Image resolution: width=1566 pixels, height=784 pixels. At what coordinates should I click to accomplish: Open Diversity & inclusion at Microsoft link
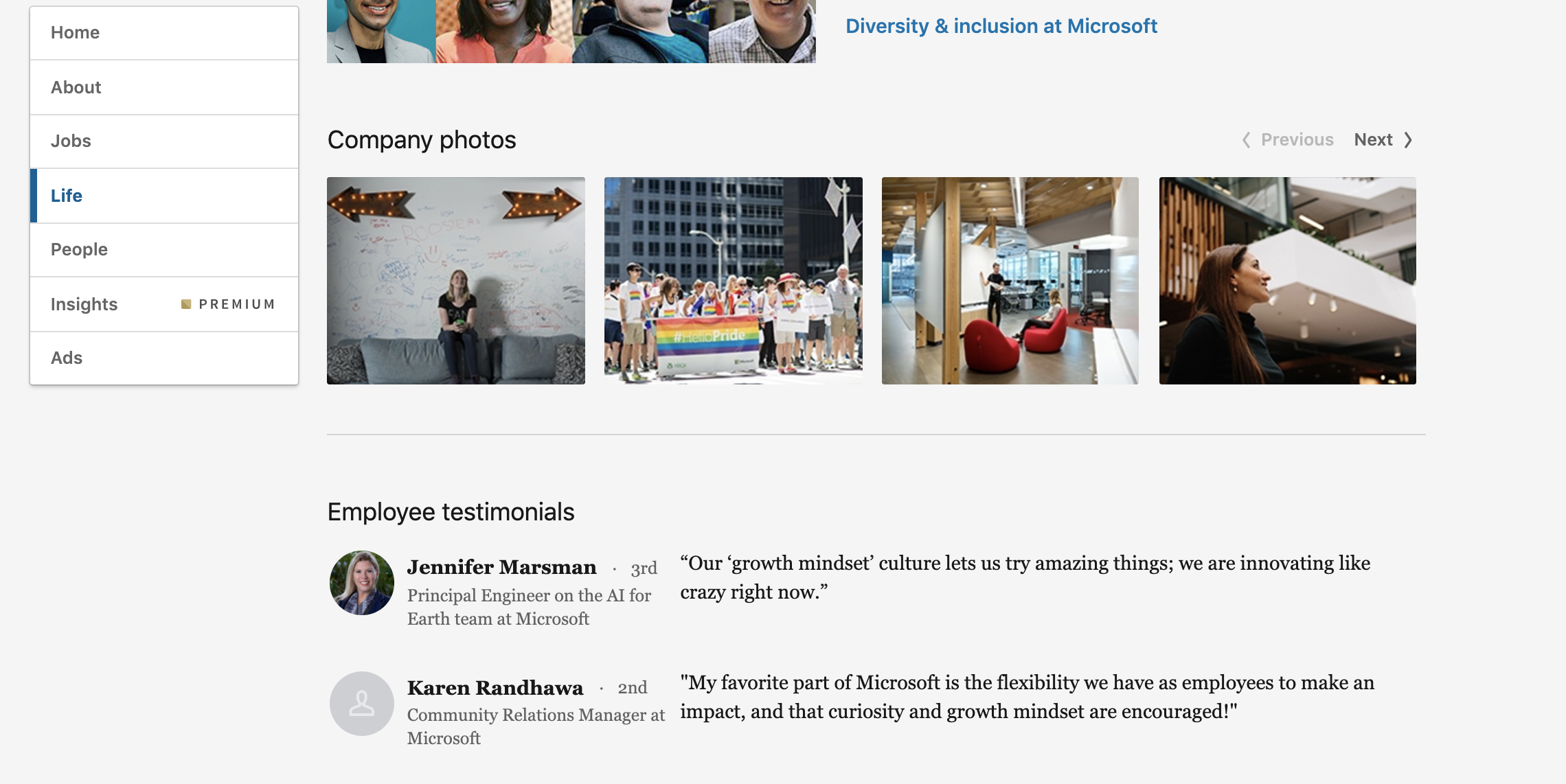pyautogui.click(x=1001, y=26)
